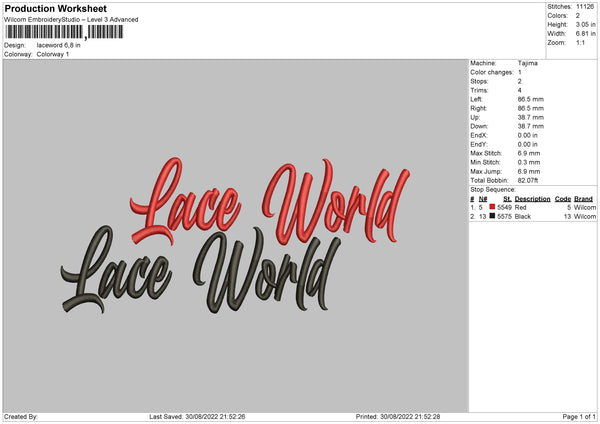Click the 'Color changes' row

496,72
